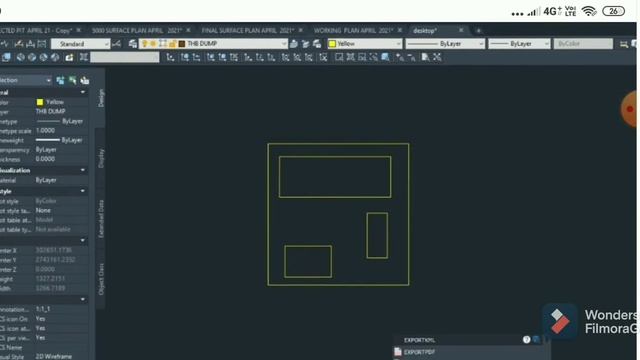Open the Design side tab
The width and height of the screenshot is (640, 360).
[101, 98]
